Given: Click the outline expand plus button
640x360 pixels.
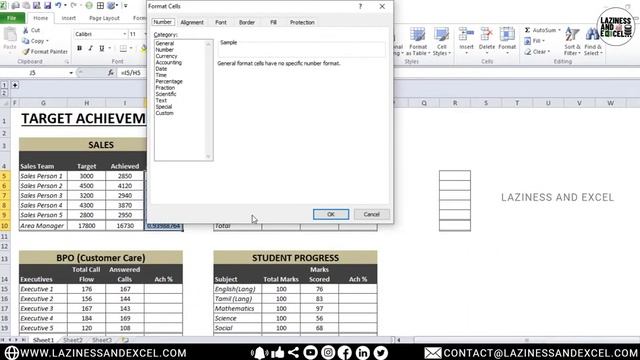Looking at the screenshot, I should click(15, 85).
